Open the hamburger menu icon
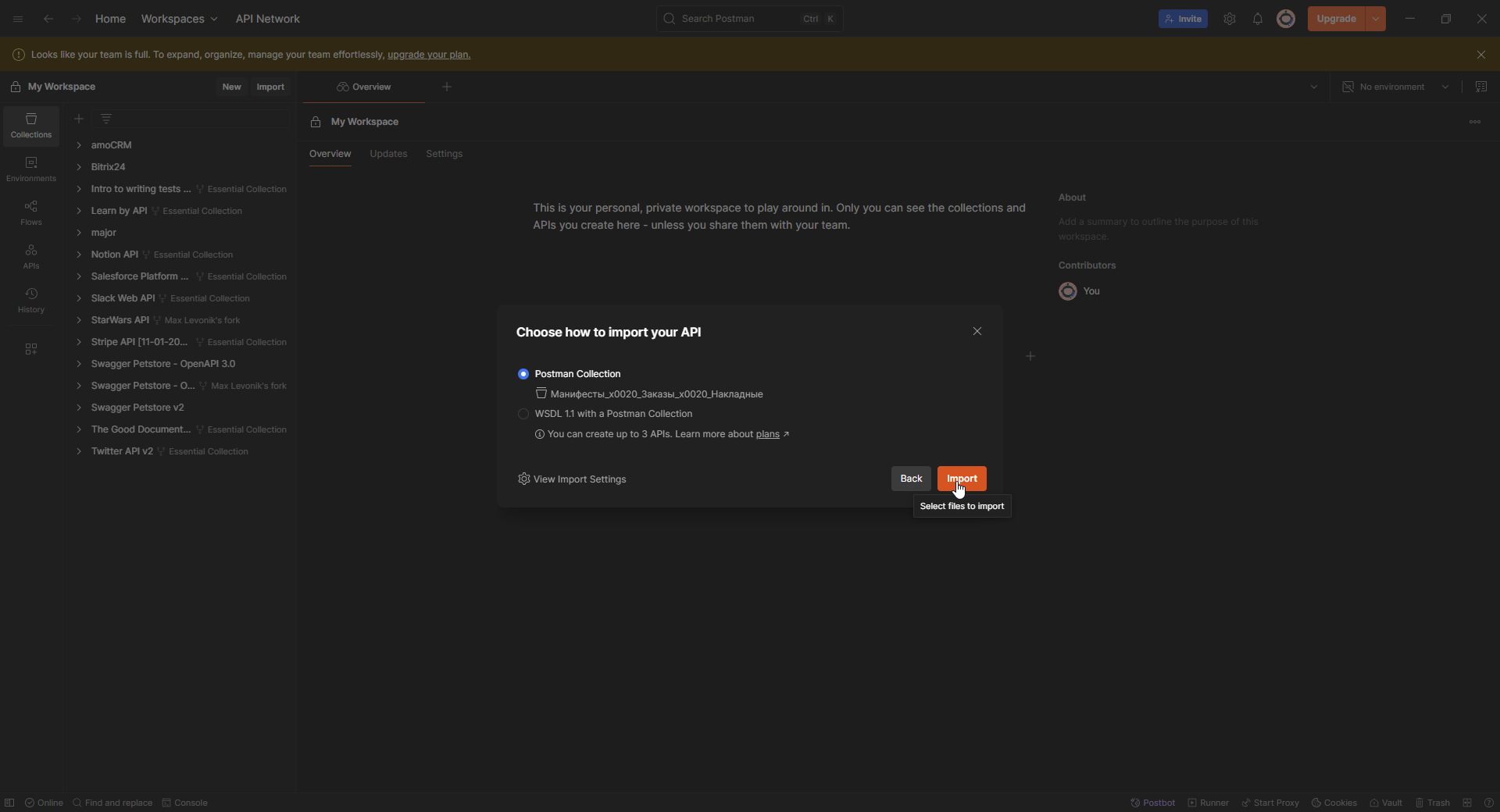The width and height of the screenshot is (1500, 812). [18, 19]
